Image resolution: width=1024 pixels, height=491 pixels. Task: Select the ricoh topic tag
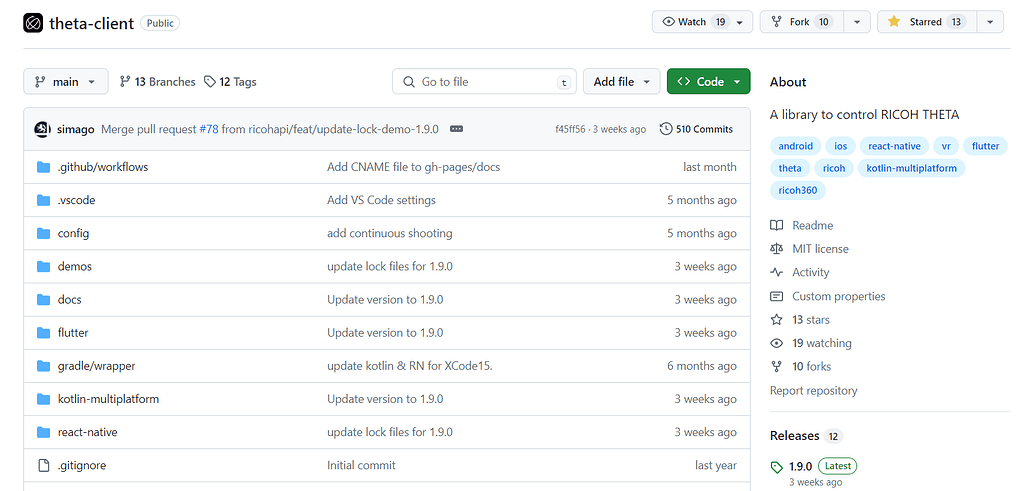pos(834,168)
